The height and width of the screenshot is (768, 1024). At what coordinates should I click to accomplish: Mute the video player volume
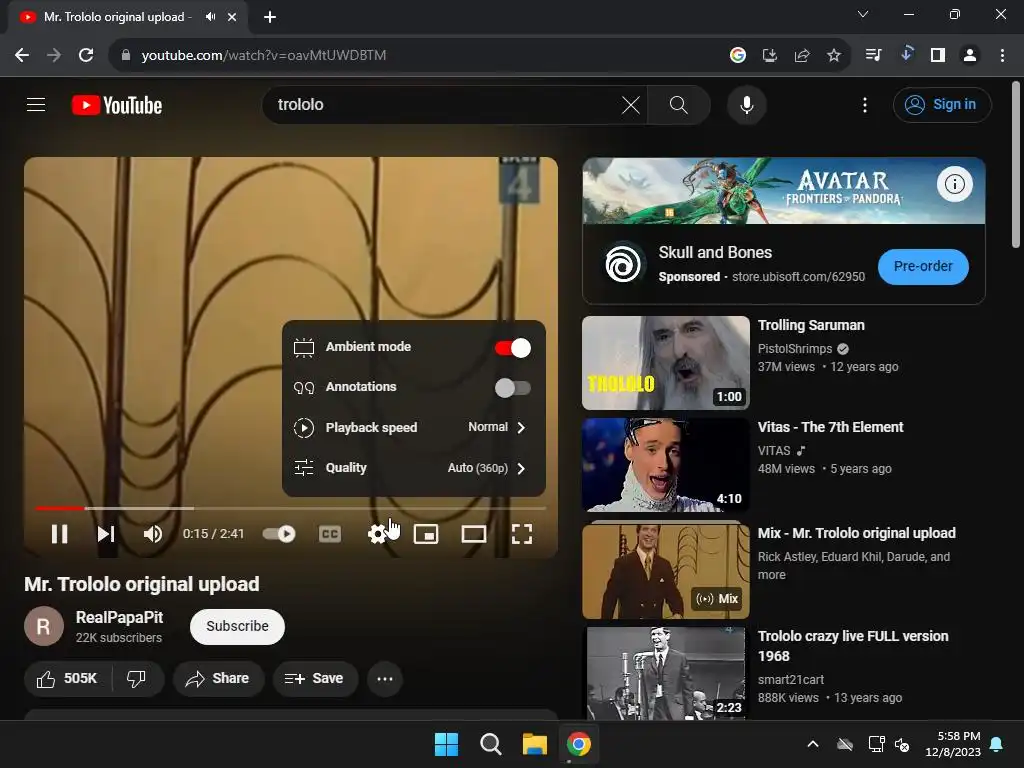pos(153,534)
